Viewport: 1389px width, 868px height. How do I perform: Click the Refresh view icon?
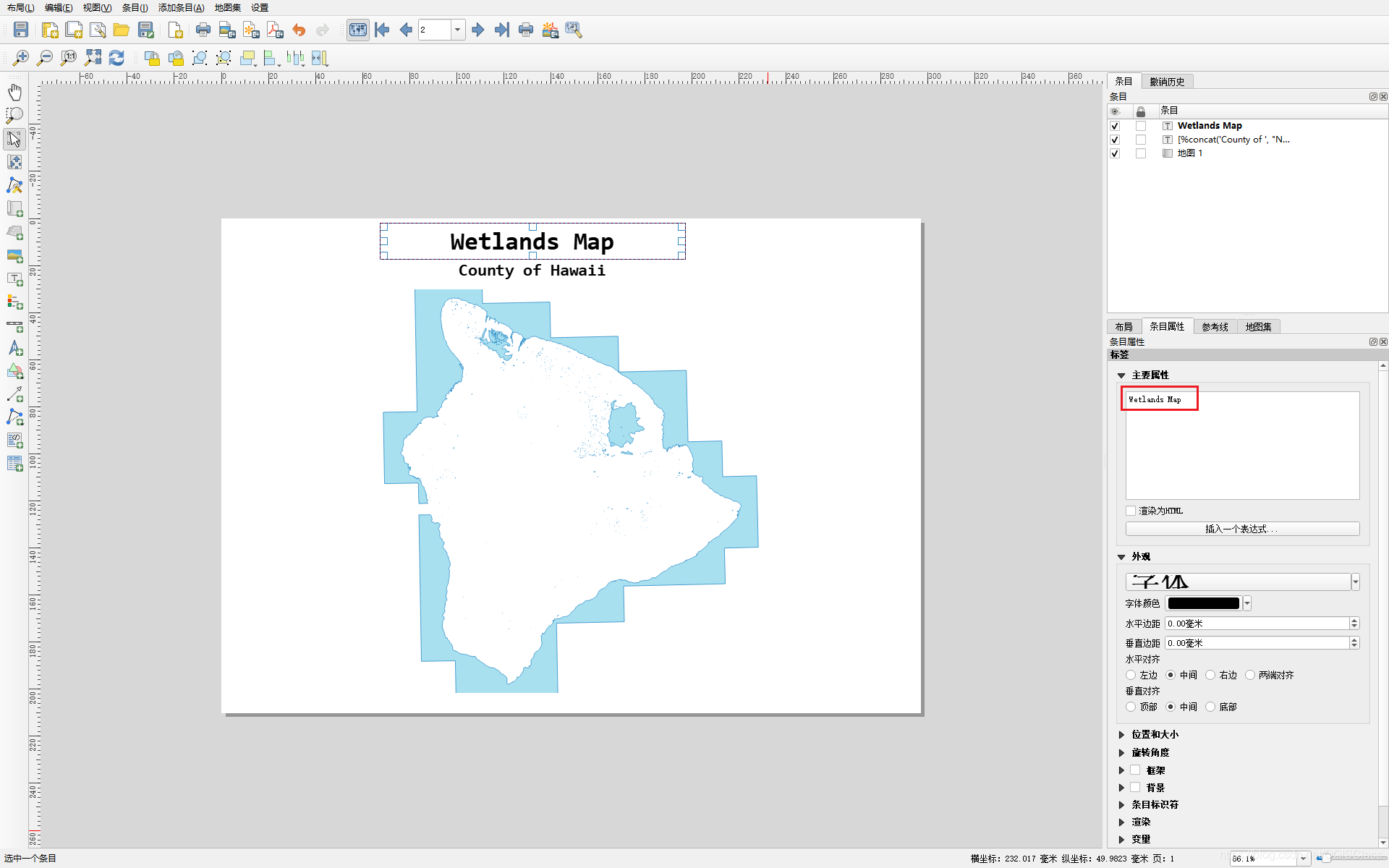pyautogui.click(x=116, y=58)
